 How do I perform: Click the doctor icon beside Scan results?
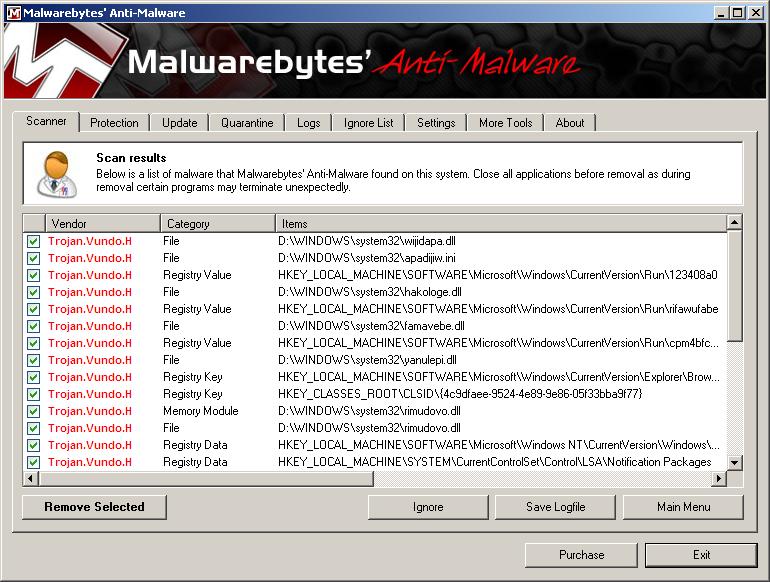click(x=57, y=174)
